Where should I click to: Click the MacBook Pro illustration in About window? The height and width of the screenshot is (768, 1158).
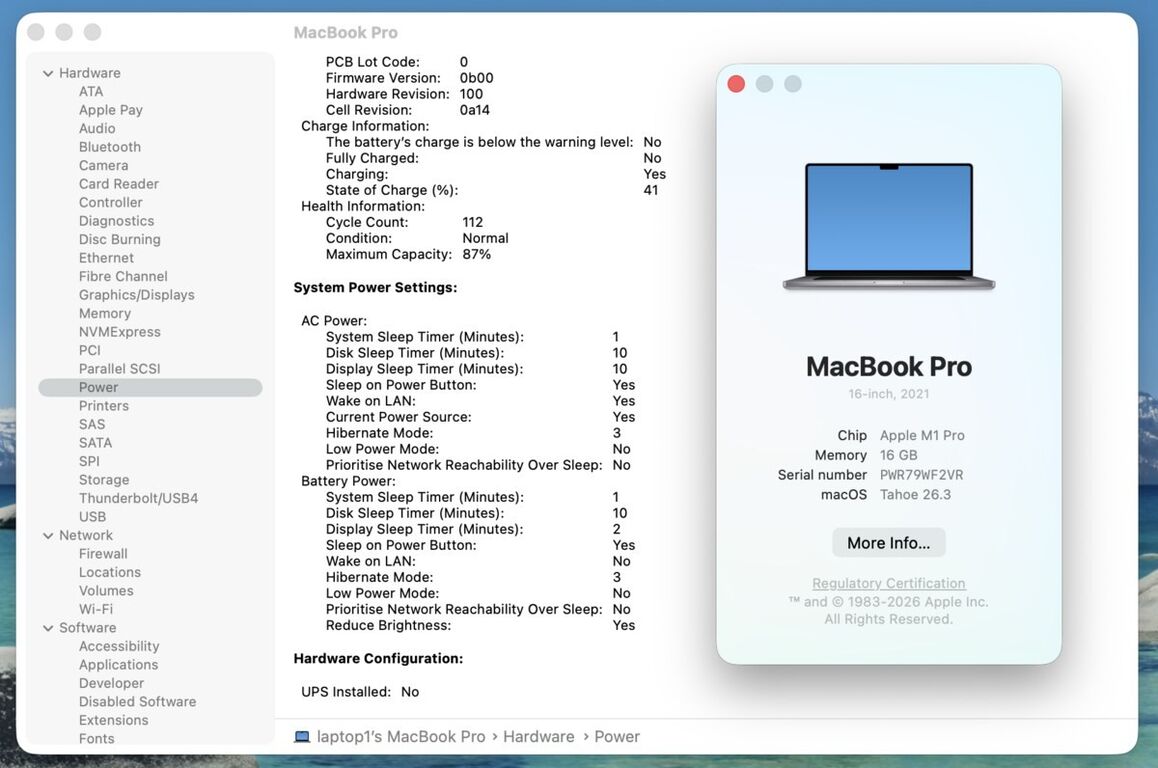coord(888,226)
